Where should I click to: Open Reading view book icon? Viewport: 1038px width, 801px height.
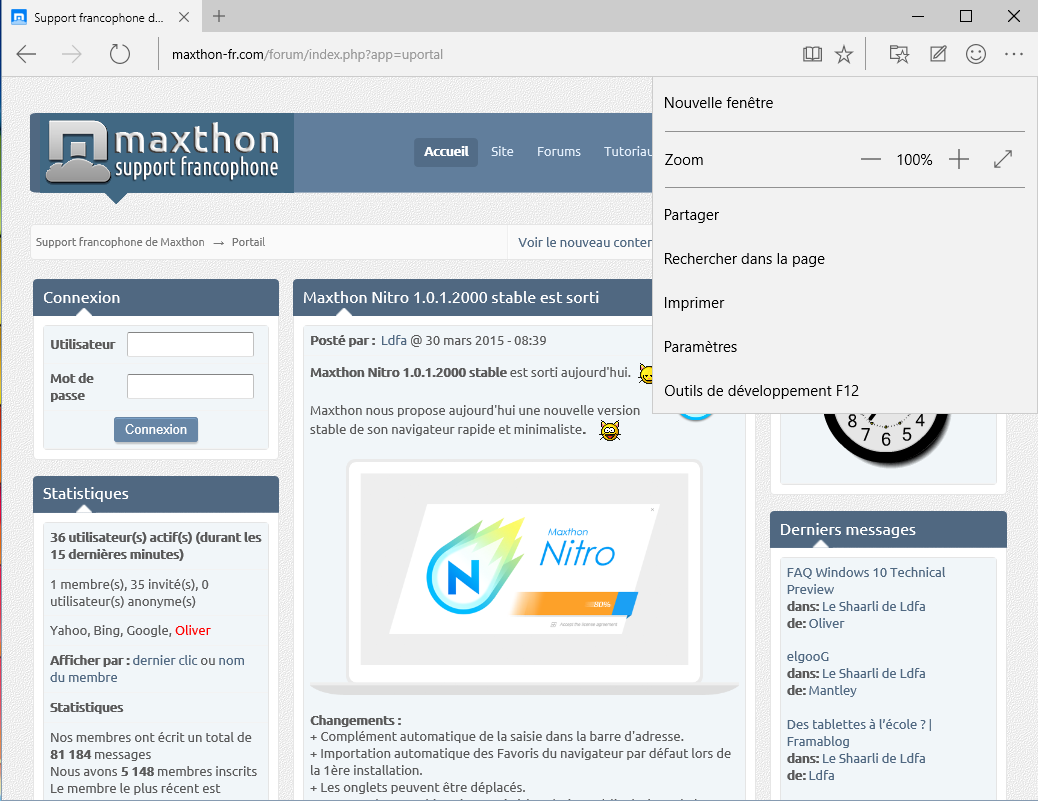812,54
